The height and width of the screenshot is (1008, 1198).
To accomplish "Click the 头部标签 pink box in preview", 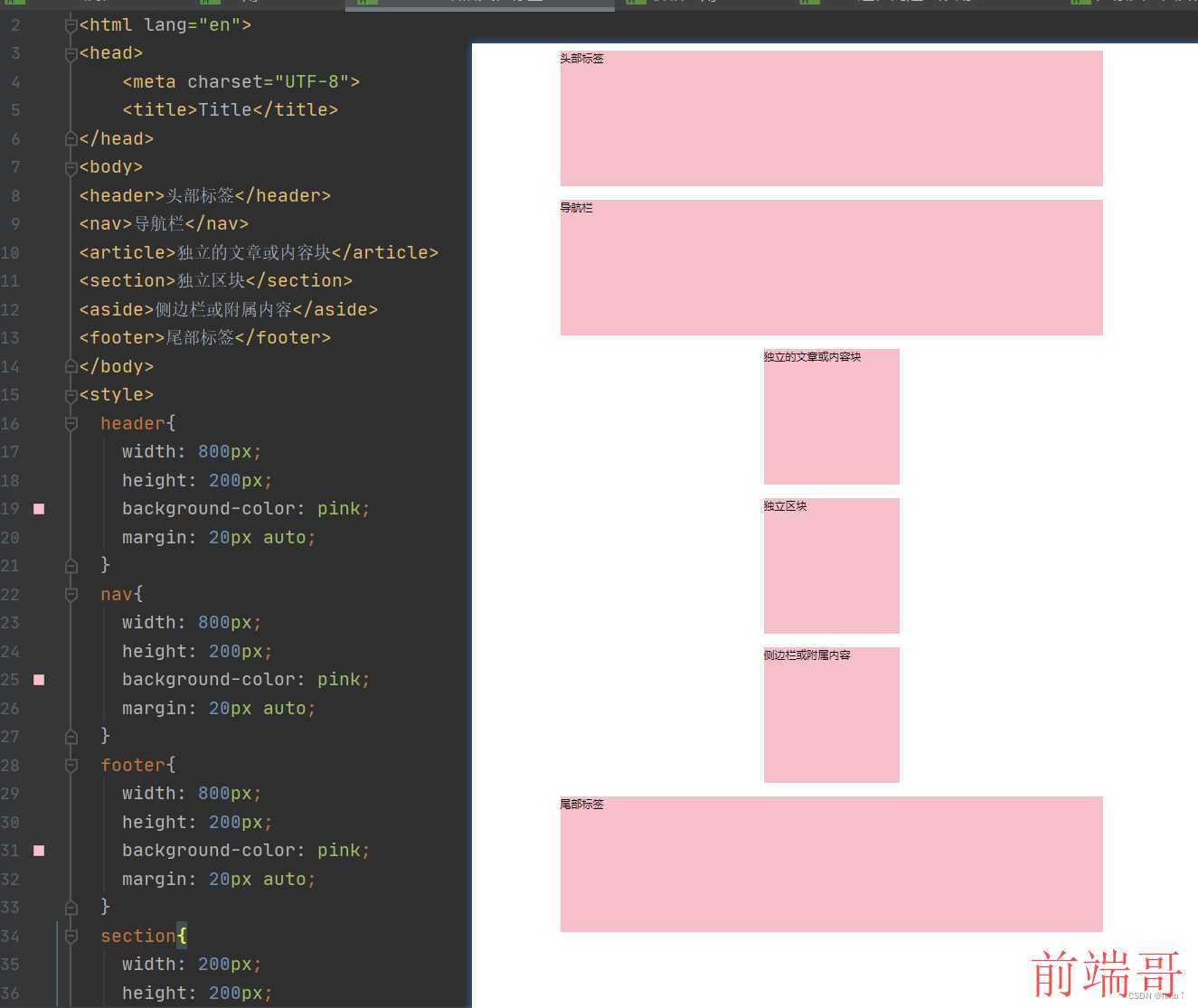I will [832, 118].
